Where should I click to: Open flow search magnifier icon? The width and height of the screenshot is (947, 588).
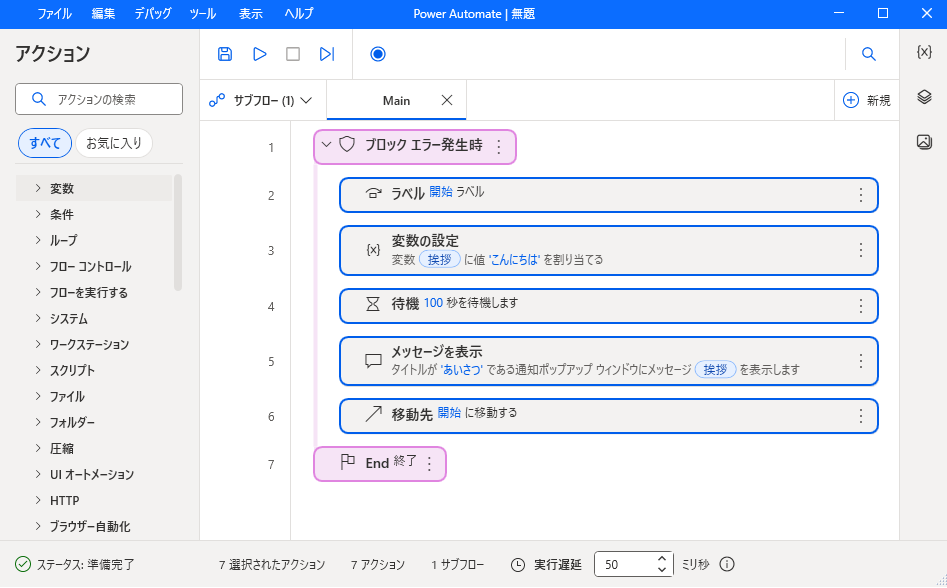(x=869, y=54)
